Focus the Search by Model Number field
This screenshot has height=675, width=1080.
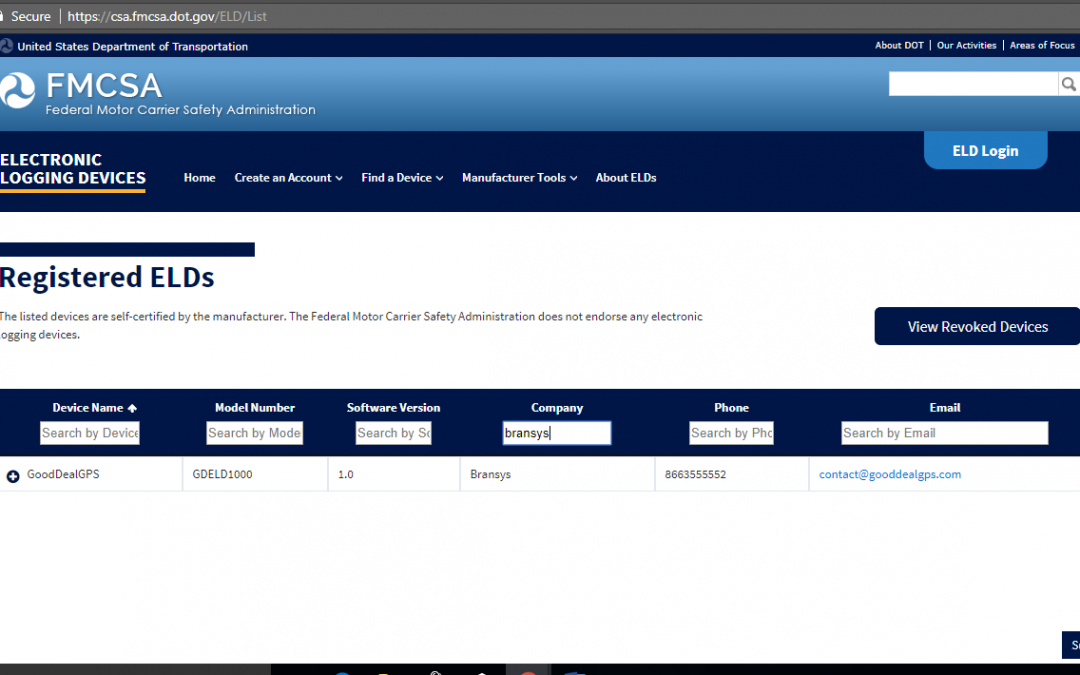coord(254,433)
